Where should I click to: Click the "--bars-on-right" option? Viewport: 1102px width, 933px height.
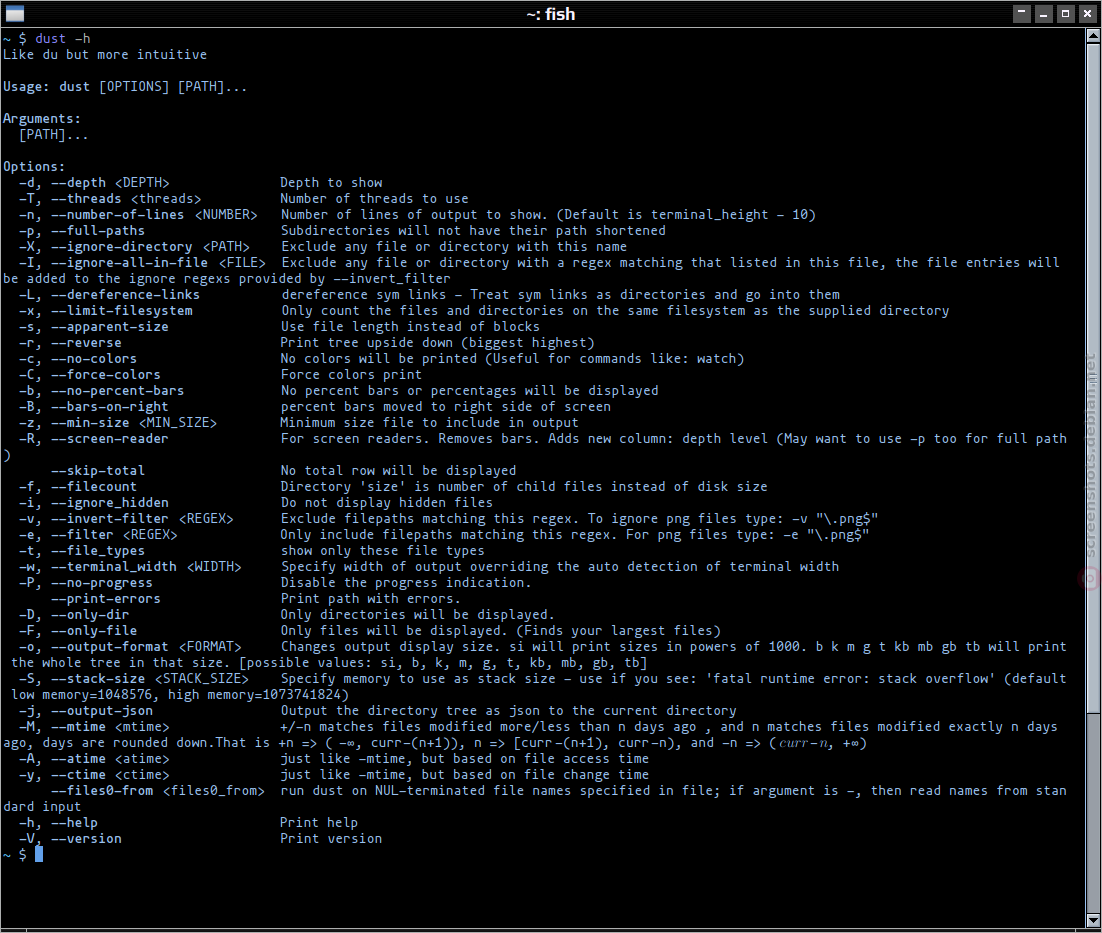pyautogui.click(x=110, y=407)
